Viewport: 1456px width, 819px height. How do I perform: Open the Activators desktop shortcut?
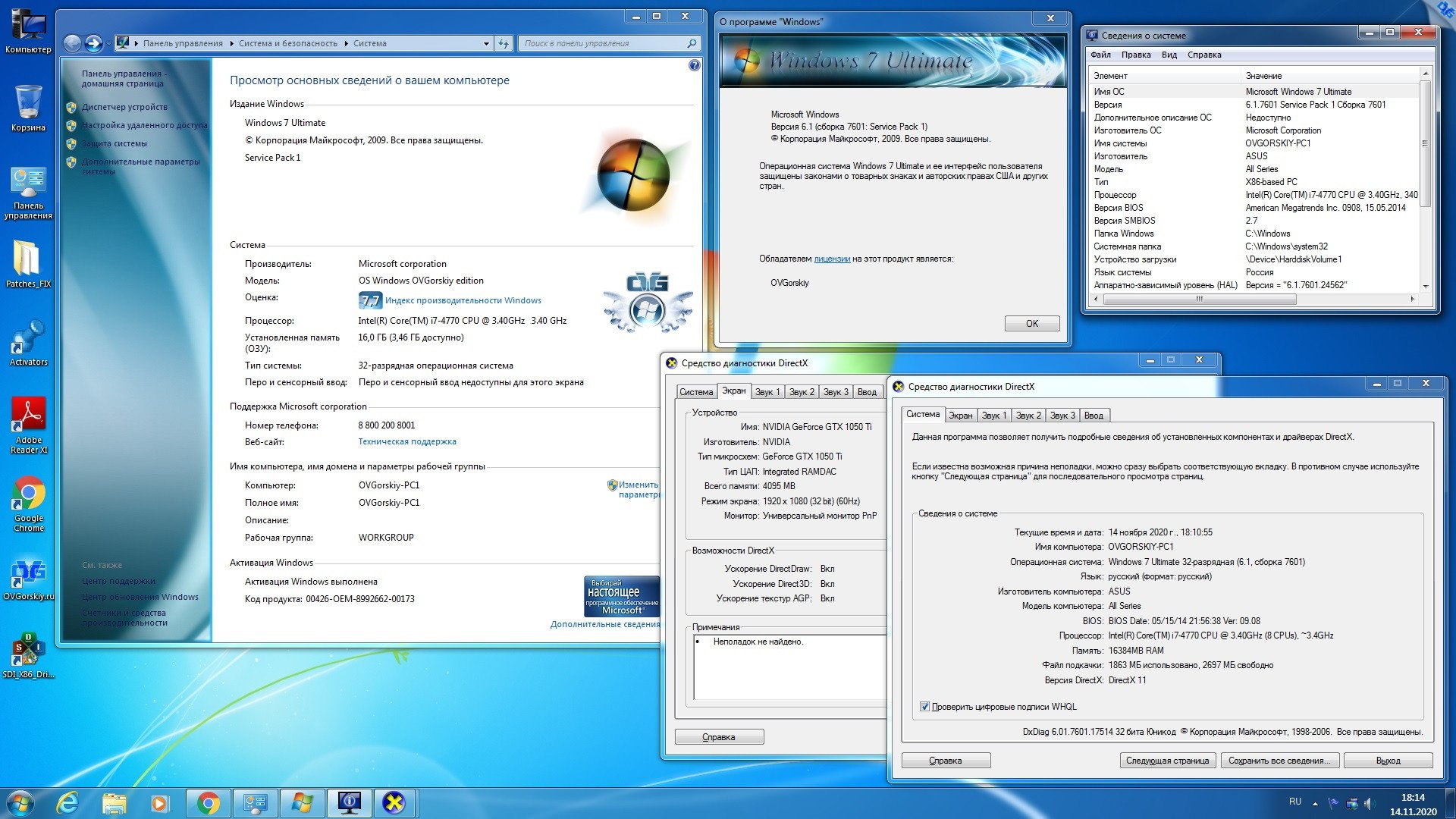(x=28, y=343)
